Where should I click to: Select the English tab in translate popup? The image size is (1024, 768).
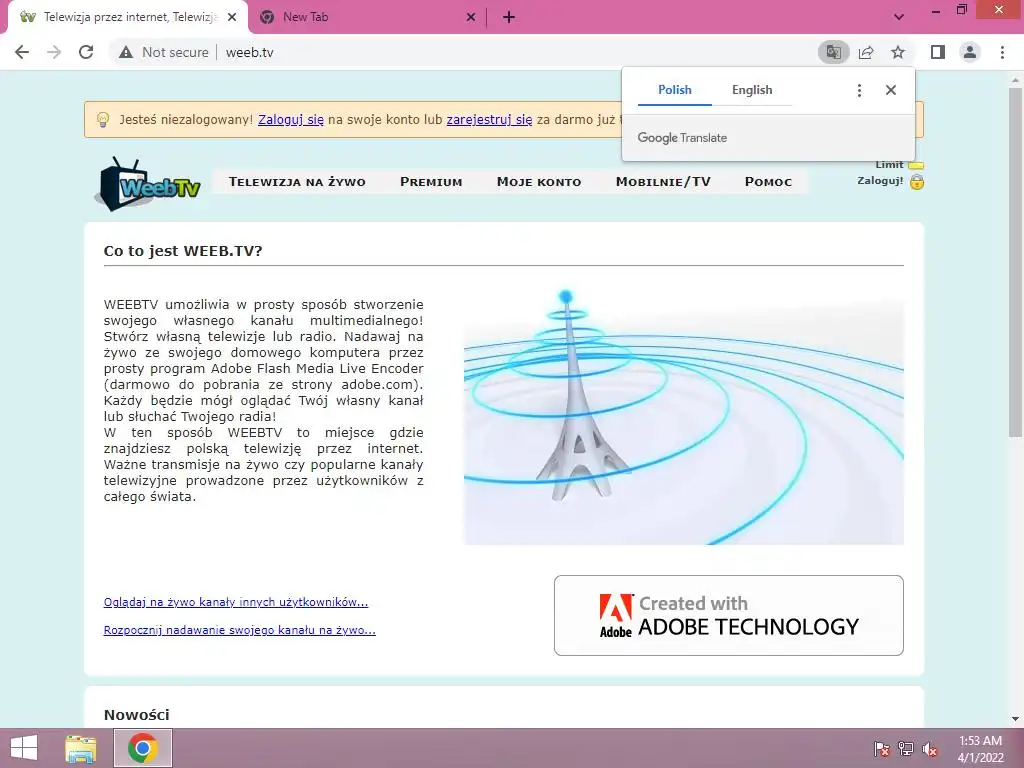tap(752, 90)
